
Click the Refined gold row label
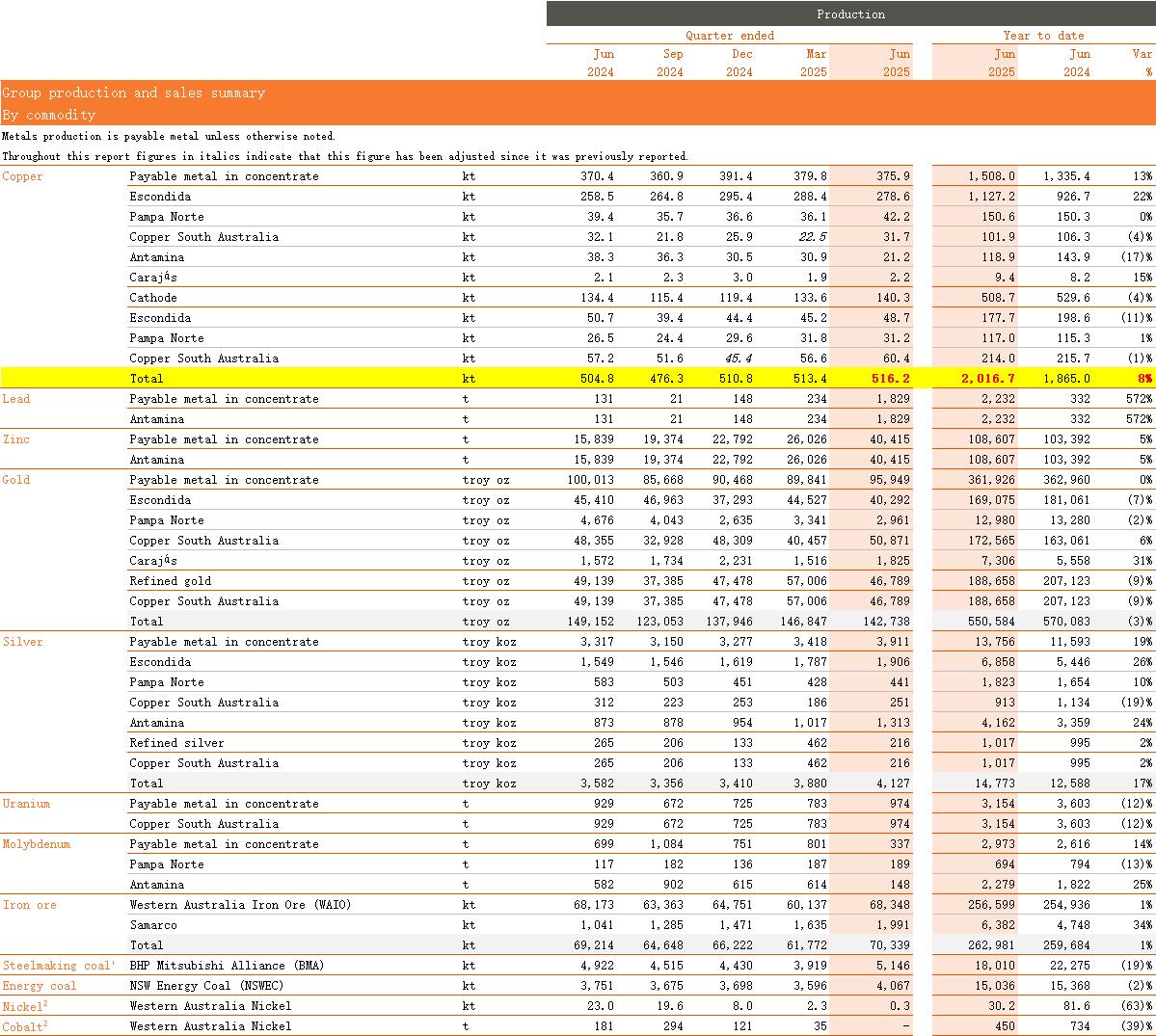(170, 581)
